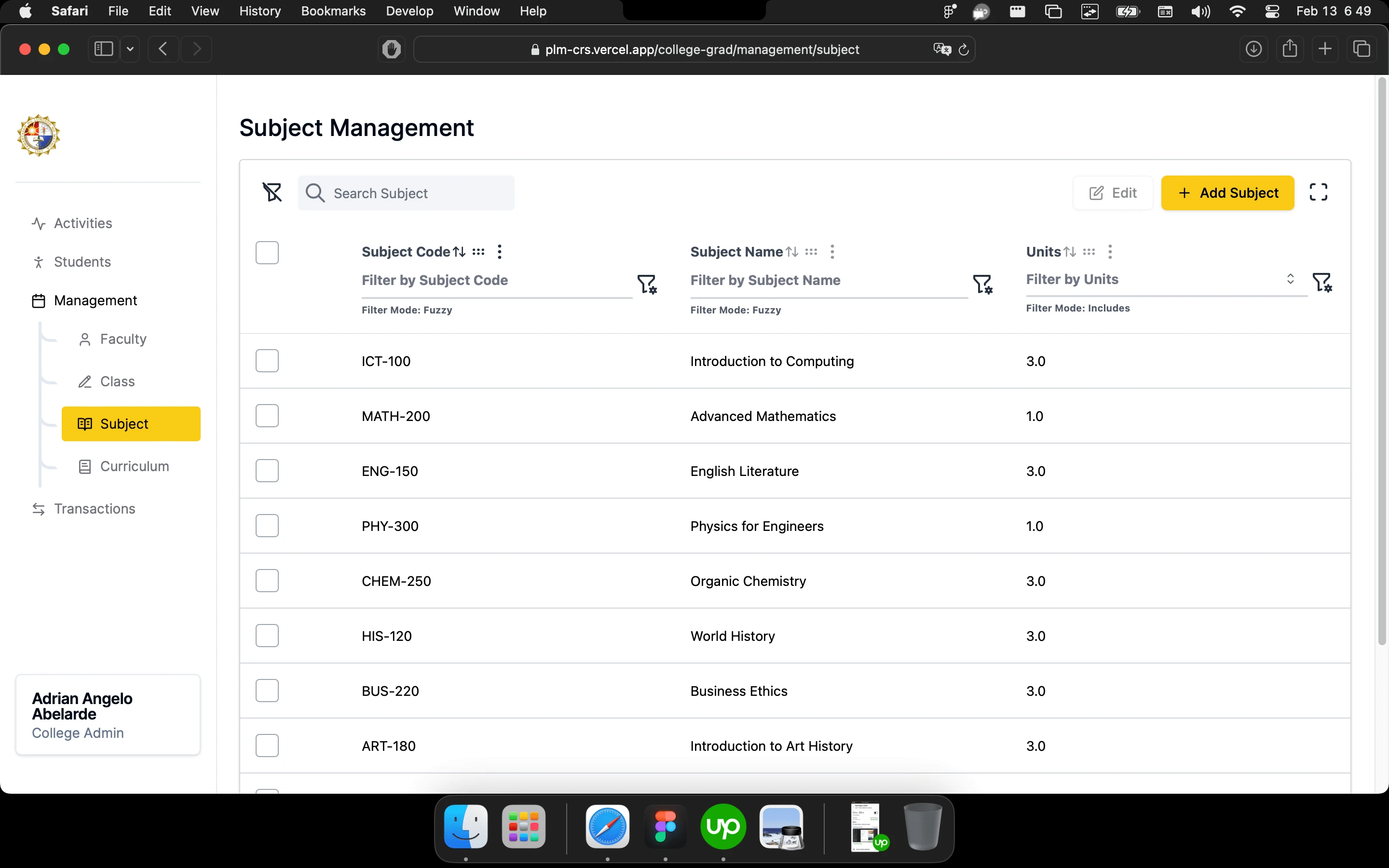This screenshot has width=1389, height=868.
Task: Open Upwork from the Dock
Action: 723,827
